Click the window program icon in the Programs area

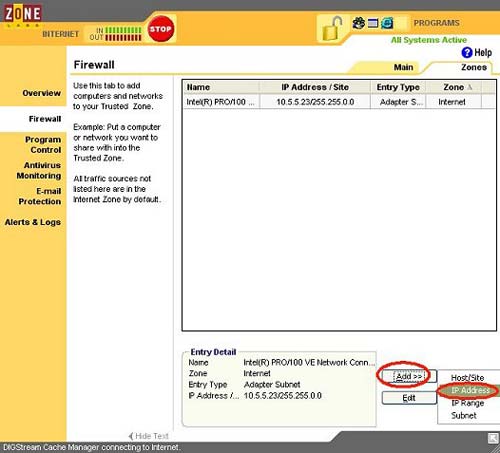373,23
